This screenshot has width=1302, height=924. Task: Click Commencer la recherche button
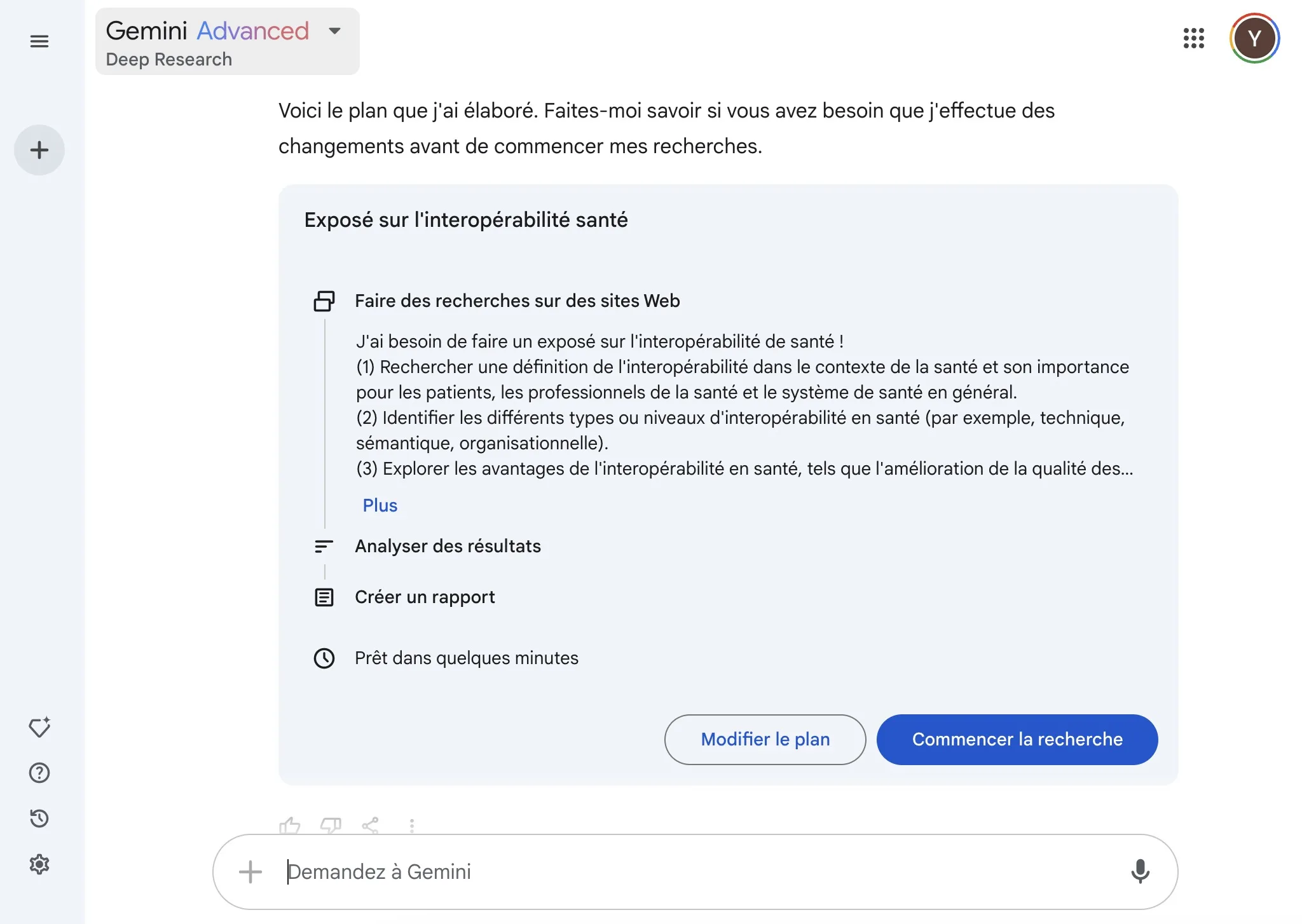click(1017, 739)
